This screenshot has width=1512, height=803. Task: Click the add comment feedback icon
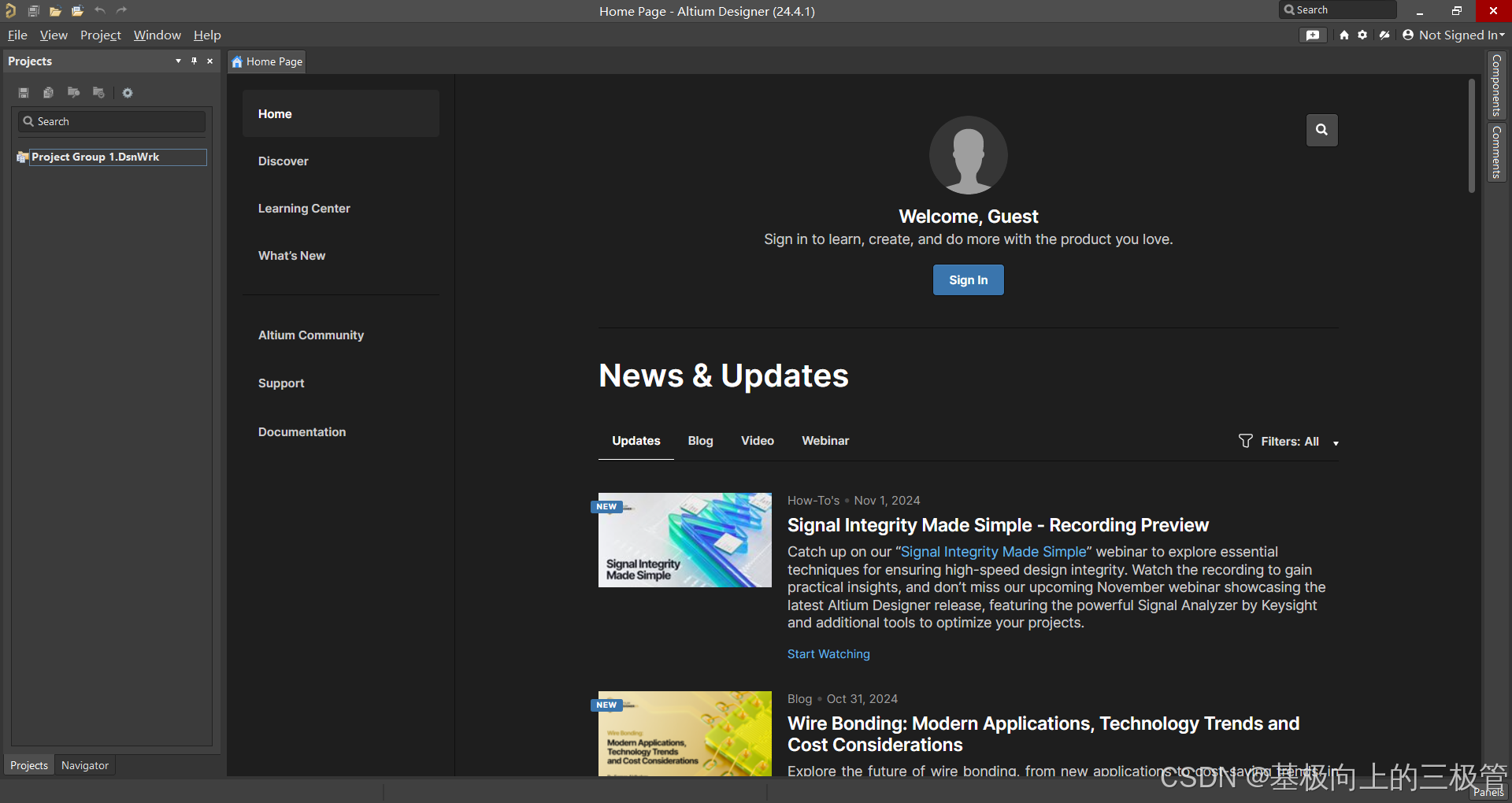(x=1313, y=35)
